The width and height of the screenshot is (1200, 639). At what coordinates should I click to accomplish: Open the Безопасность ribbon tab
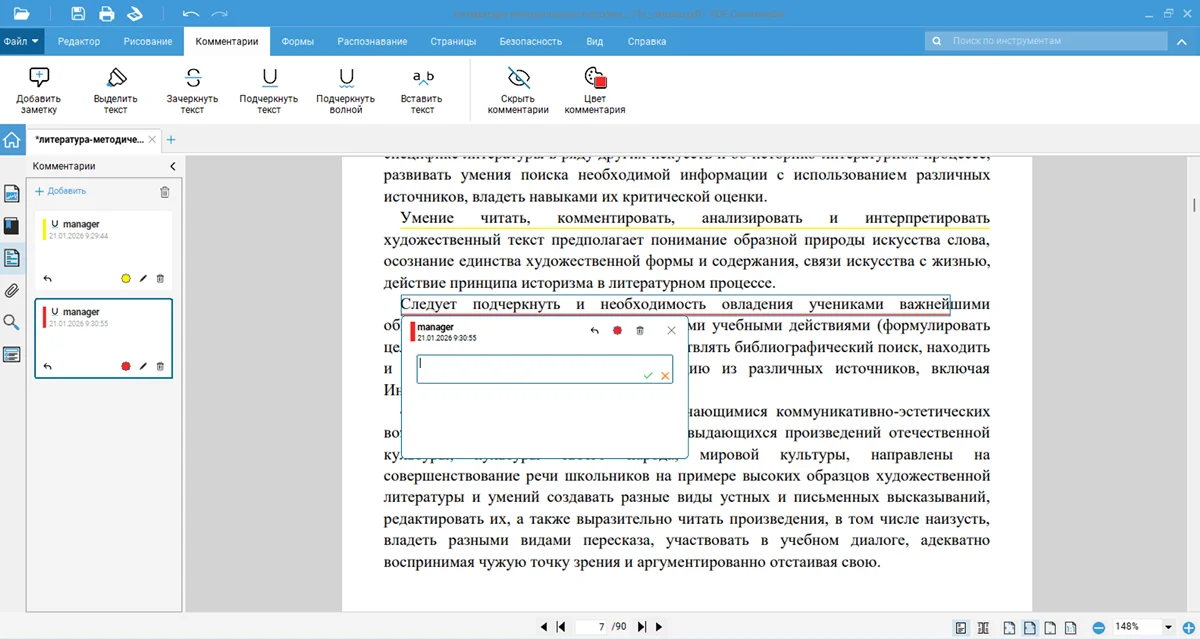click(x=529, y=41)
